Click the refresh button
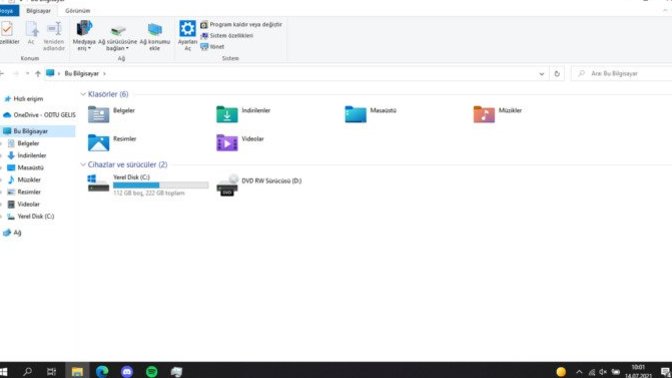Viewport: 672px width, 378px height. pyautogui.click(x=557, y=74)
